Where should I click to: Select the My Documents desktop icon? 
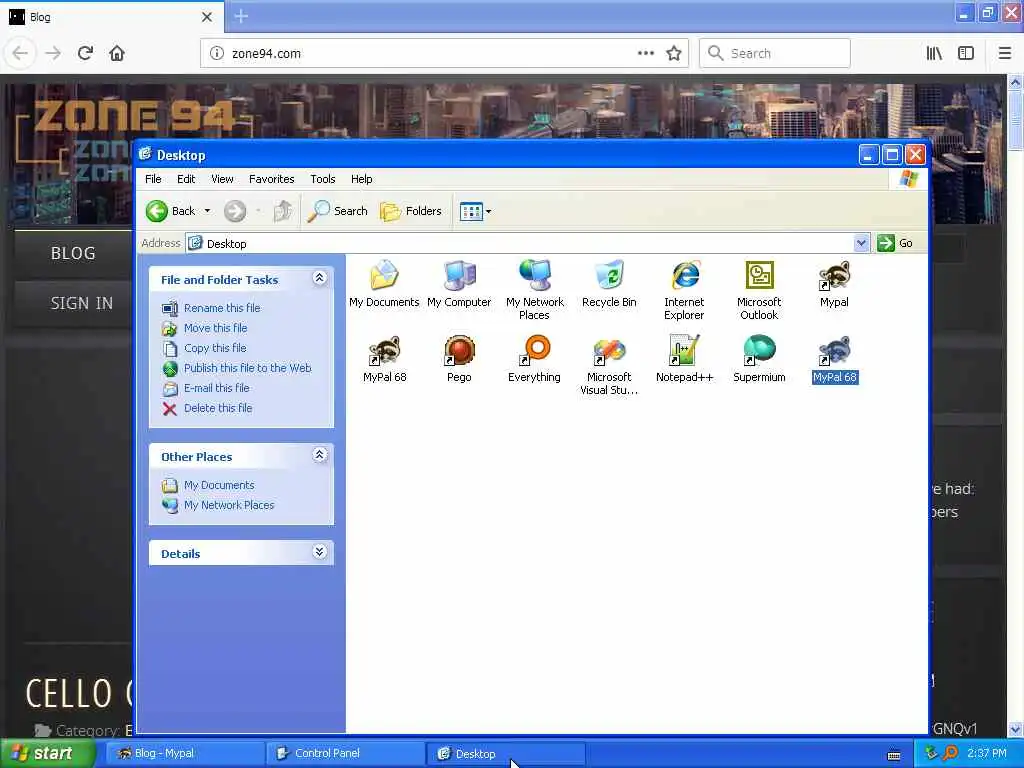point(384,283)
